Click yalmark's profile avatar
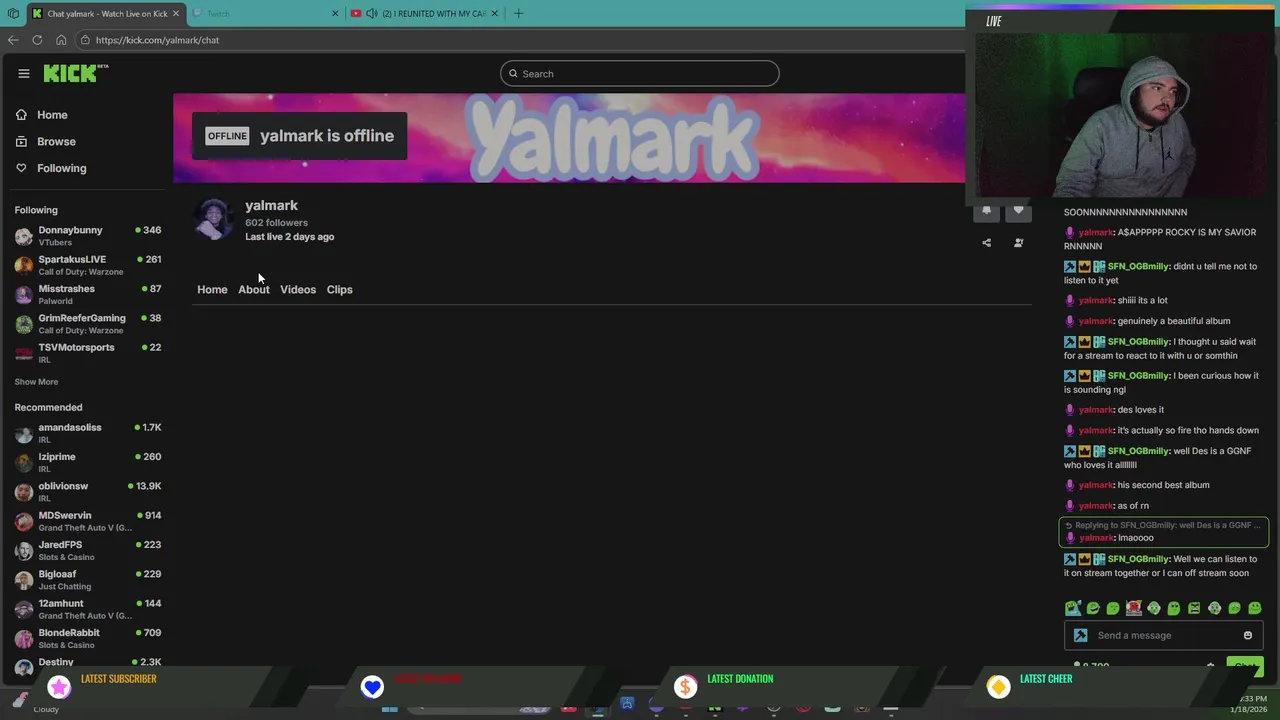 point(213,220)
